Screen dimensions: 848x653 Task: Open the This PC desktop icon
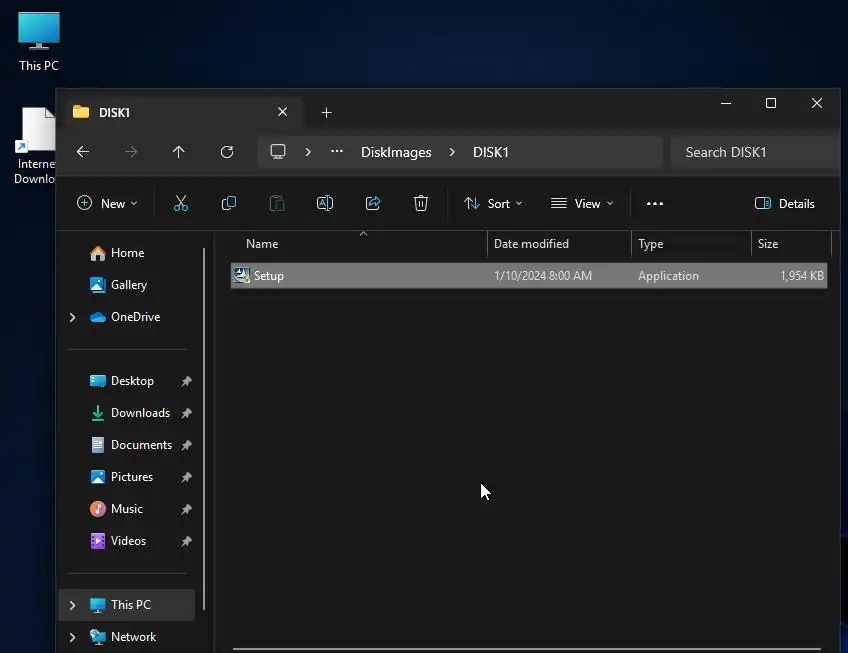point(38,42)
